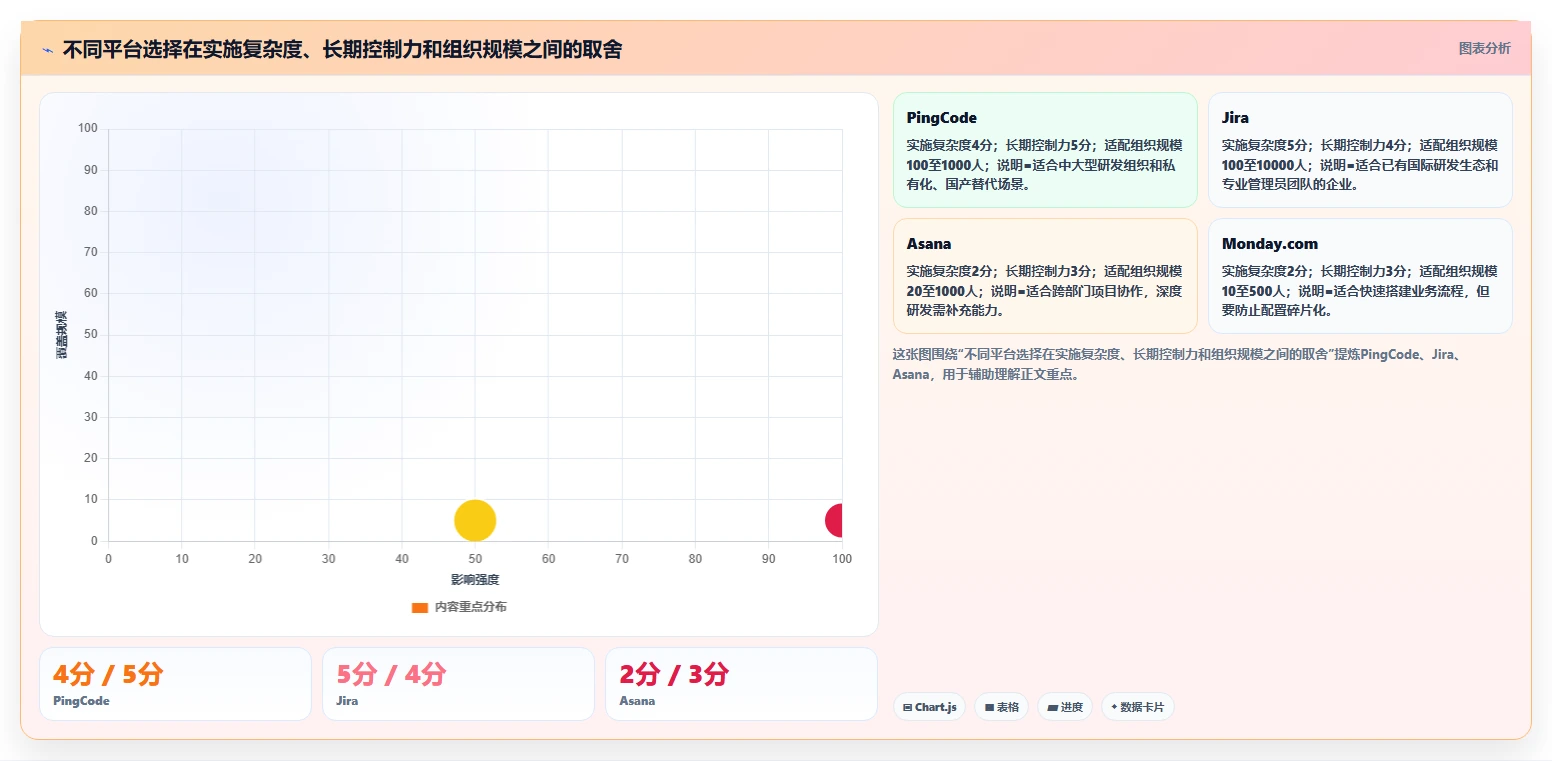Click the 2分 / 3分 Asana stat
Viewport: 1552px width, 761px height.
click(741, 684)
